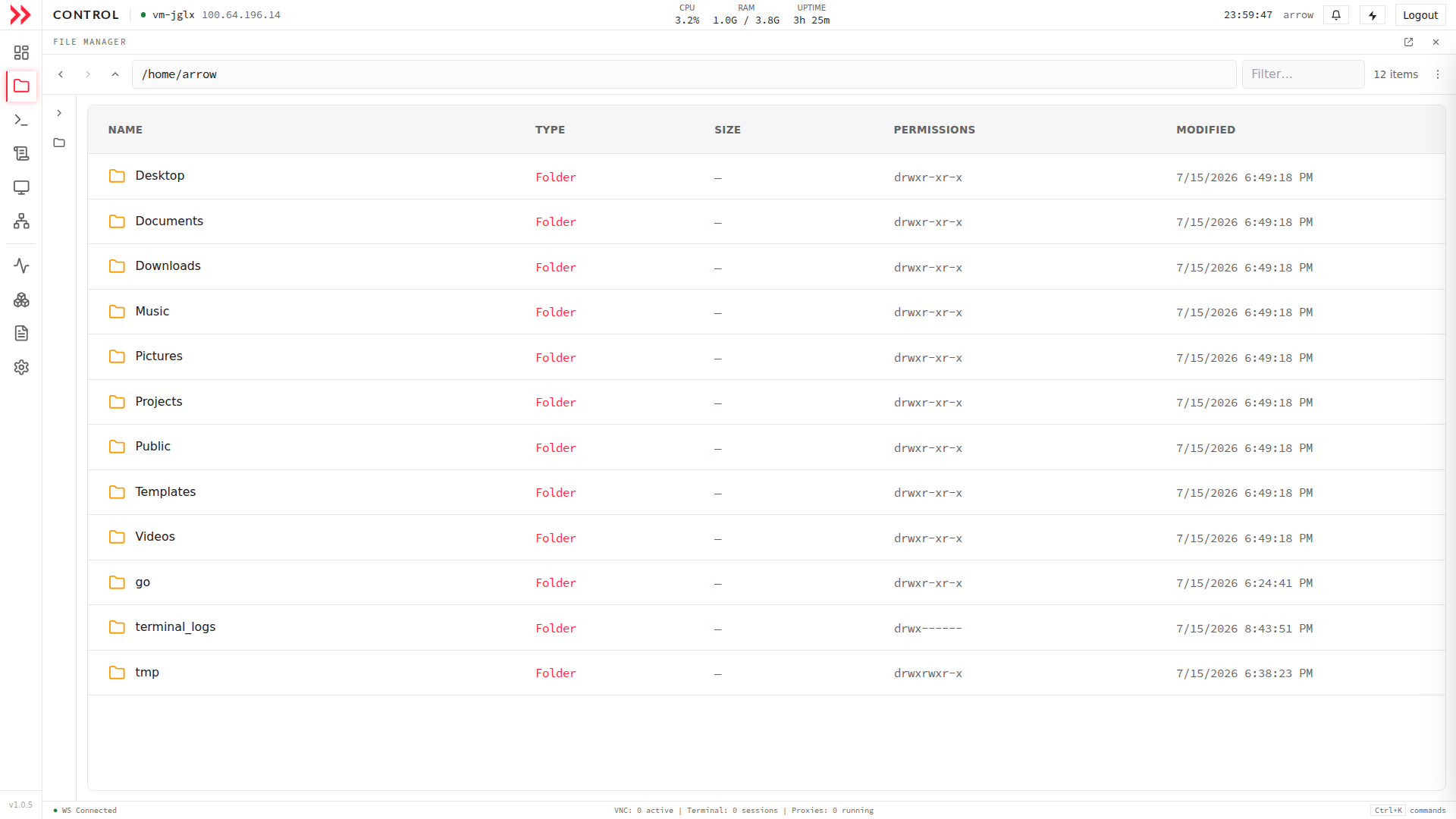Screen dimensions: 1456x819
Task: Select the File Manager folder icon in sidebar
Action: (x=21, y=86)
